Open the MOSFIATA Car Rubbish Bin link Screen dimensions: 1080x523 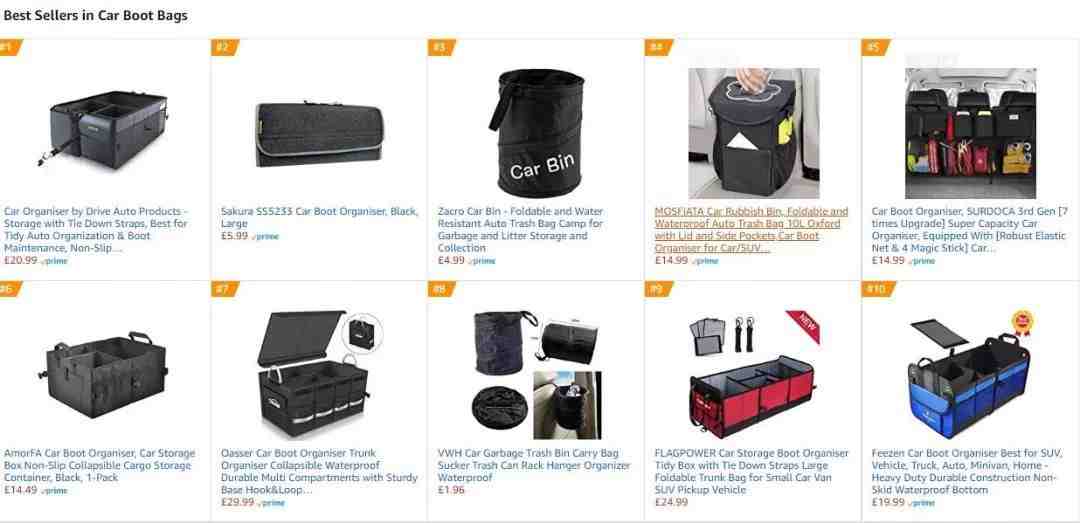pyautogui.click(x=751, y=229)
